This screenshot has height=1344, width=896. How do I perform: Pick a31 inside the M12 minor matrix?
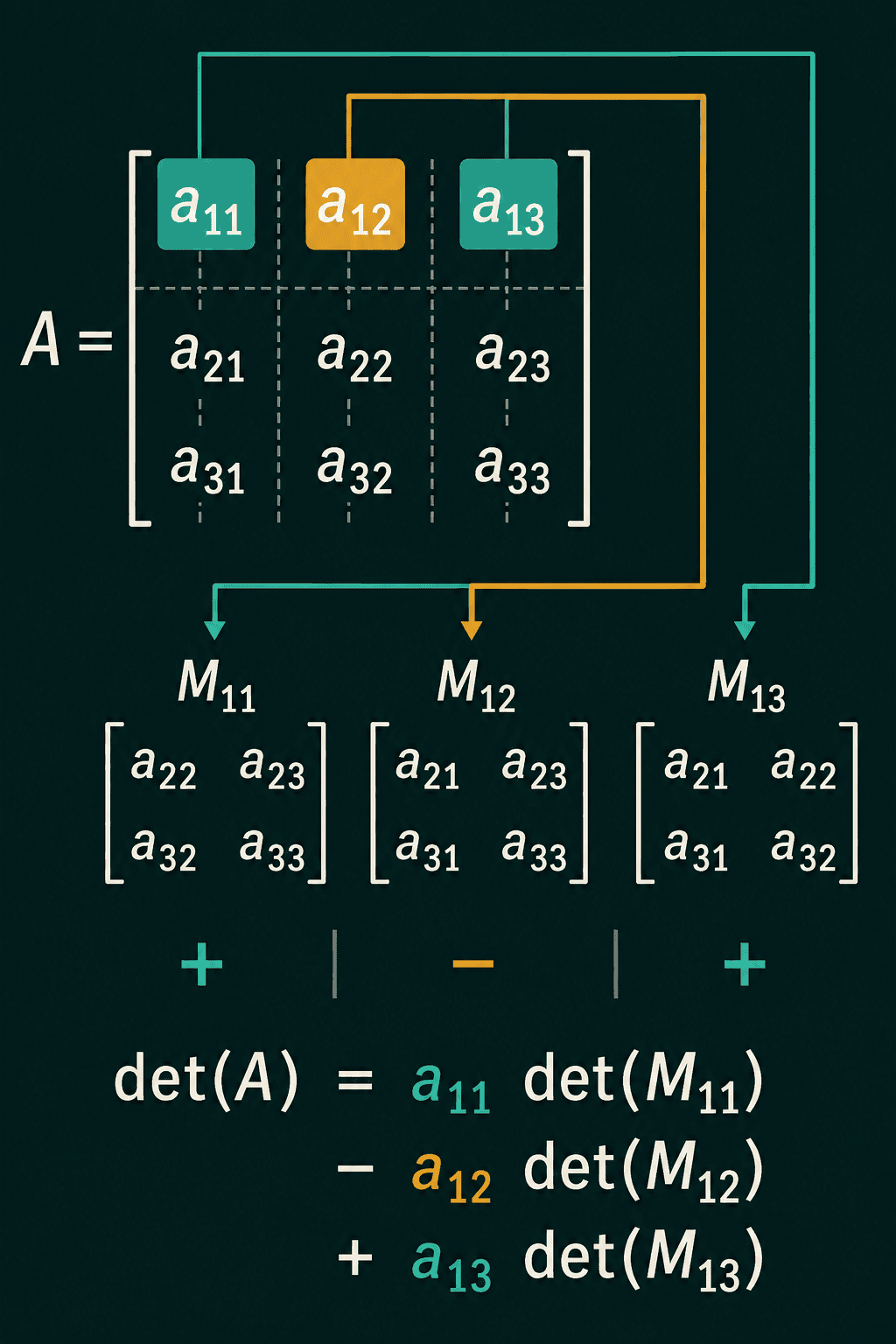428,850
